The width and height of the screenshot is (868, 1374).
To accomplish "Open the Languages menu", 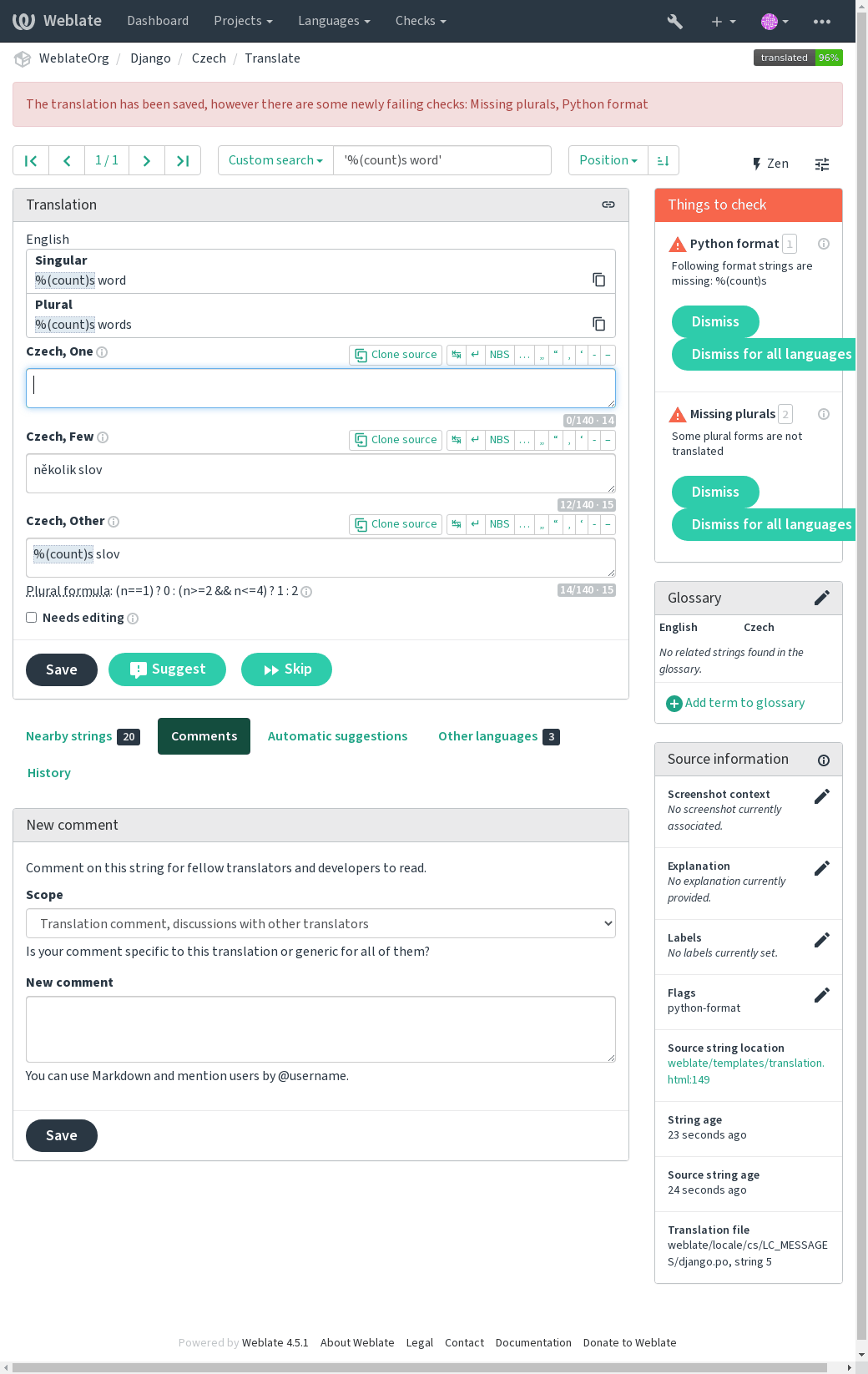I will click(x=334, y=21).
